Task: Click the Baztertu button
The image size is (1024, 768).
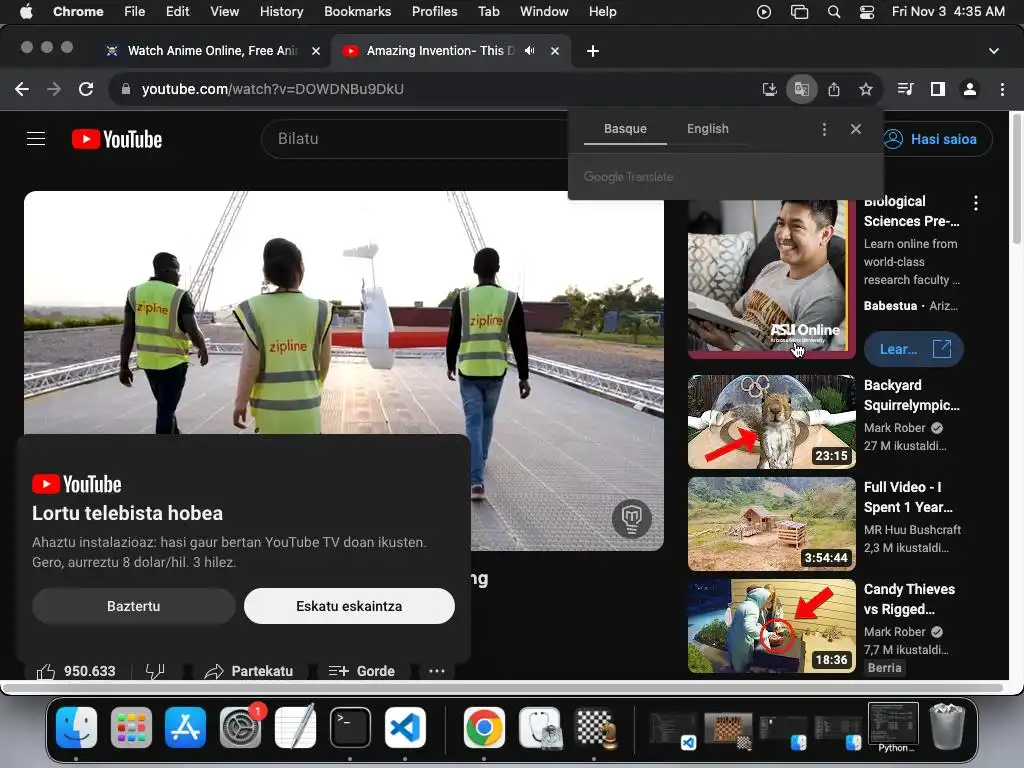Action: (x=133, y=606)
